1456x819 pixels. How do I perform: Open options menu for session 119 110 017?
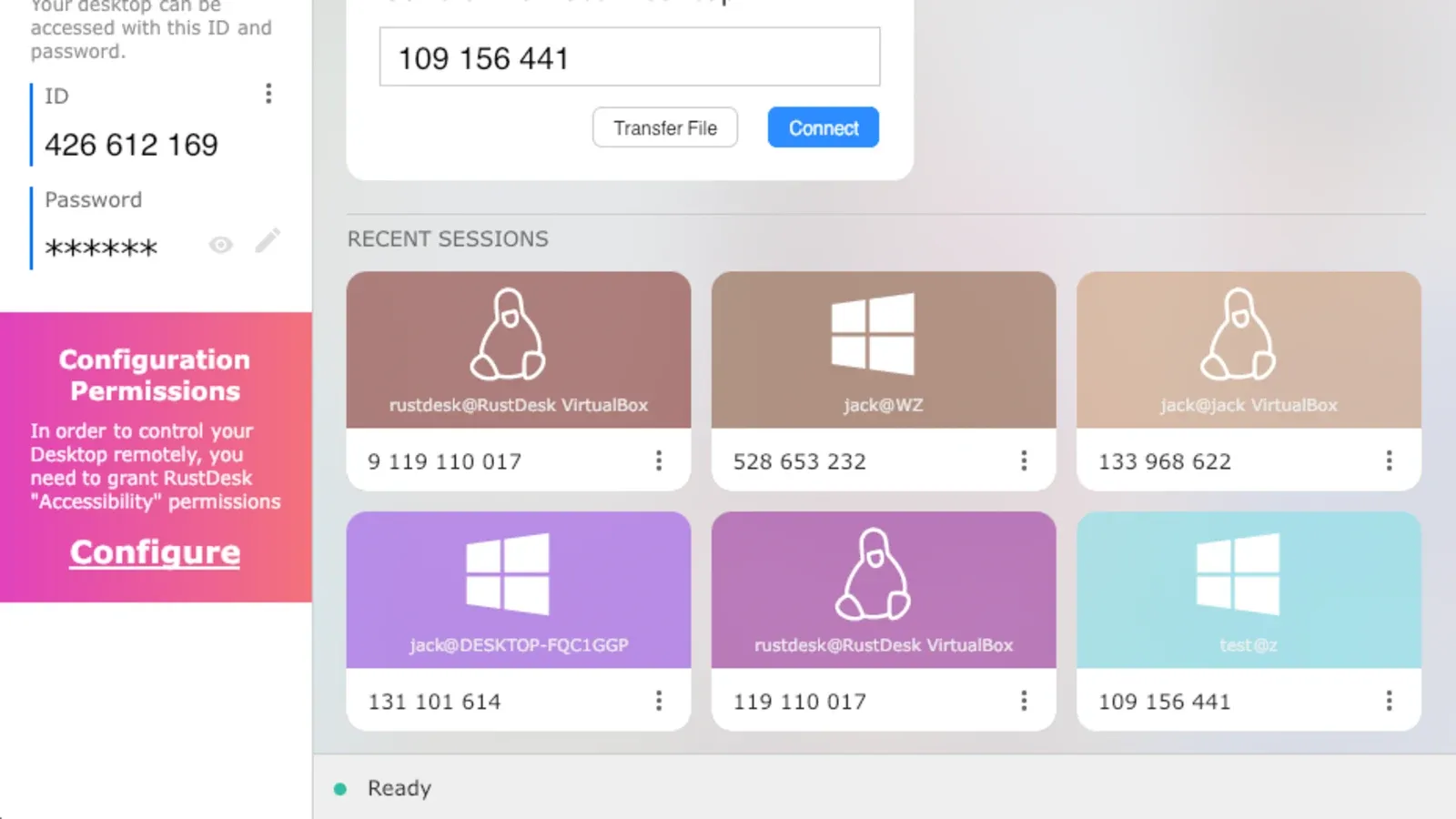pyautogui.click(x=1024, y=701)
